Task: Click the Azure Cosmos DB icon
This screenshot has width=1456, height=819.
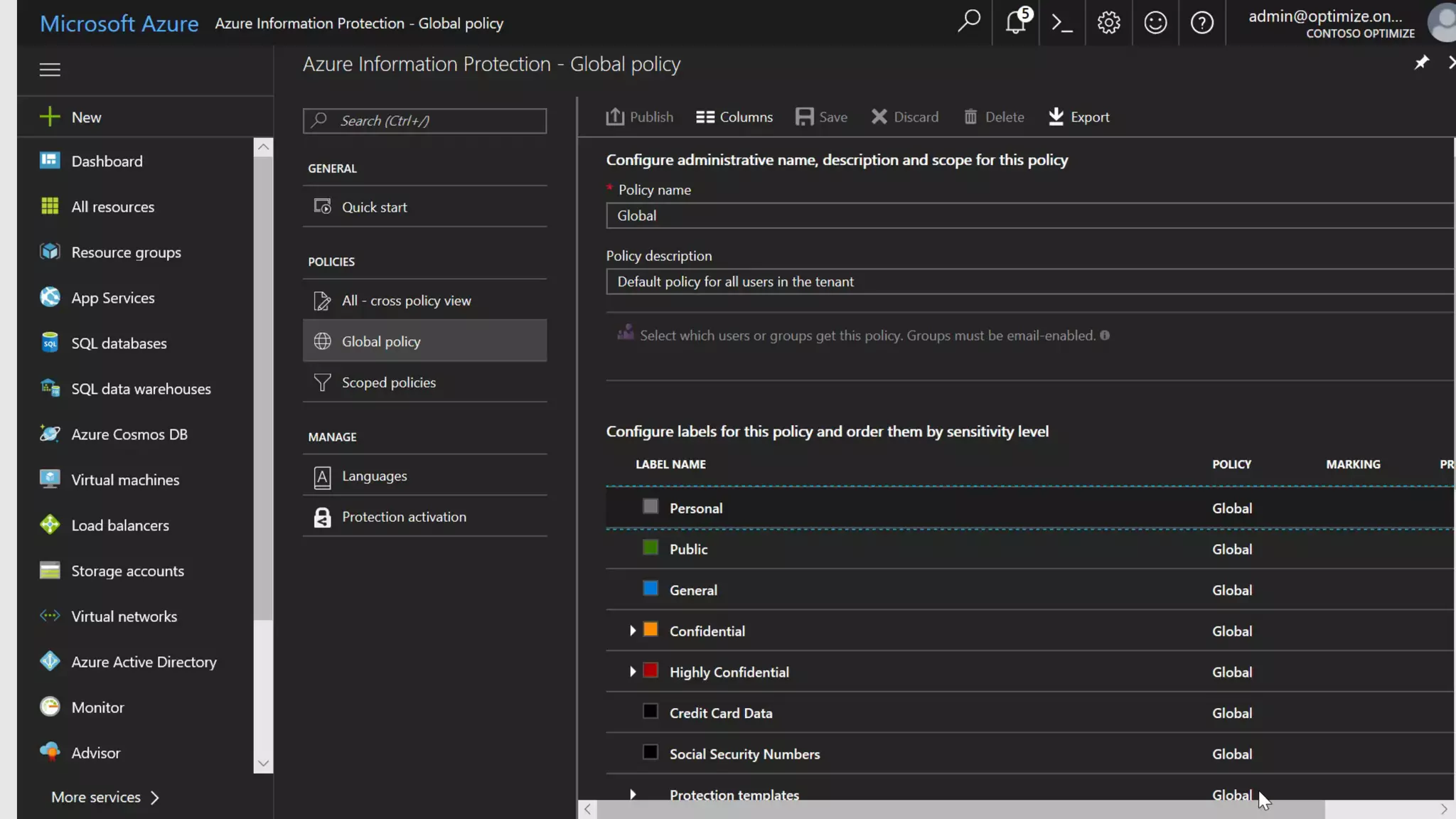Action: coord(50,434)
